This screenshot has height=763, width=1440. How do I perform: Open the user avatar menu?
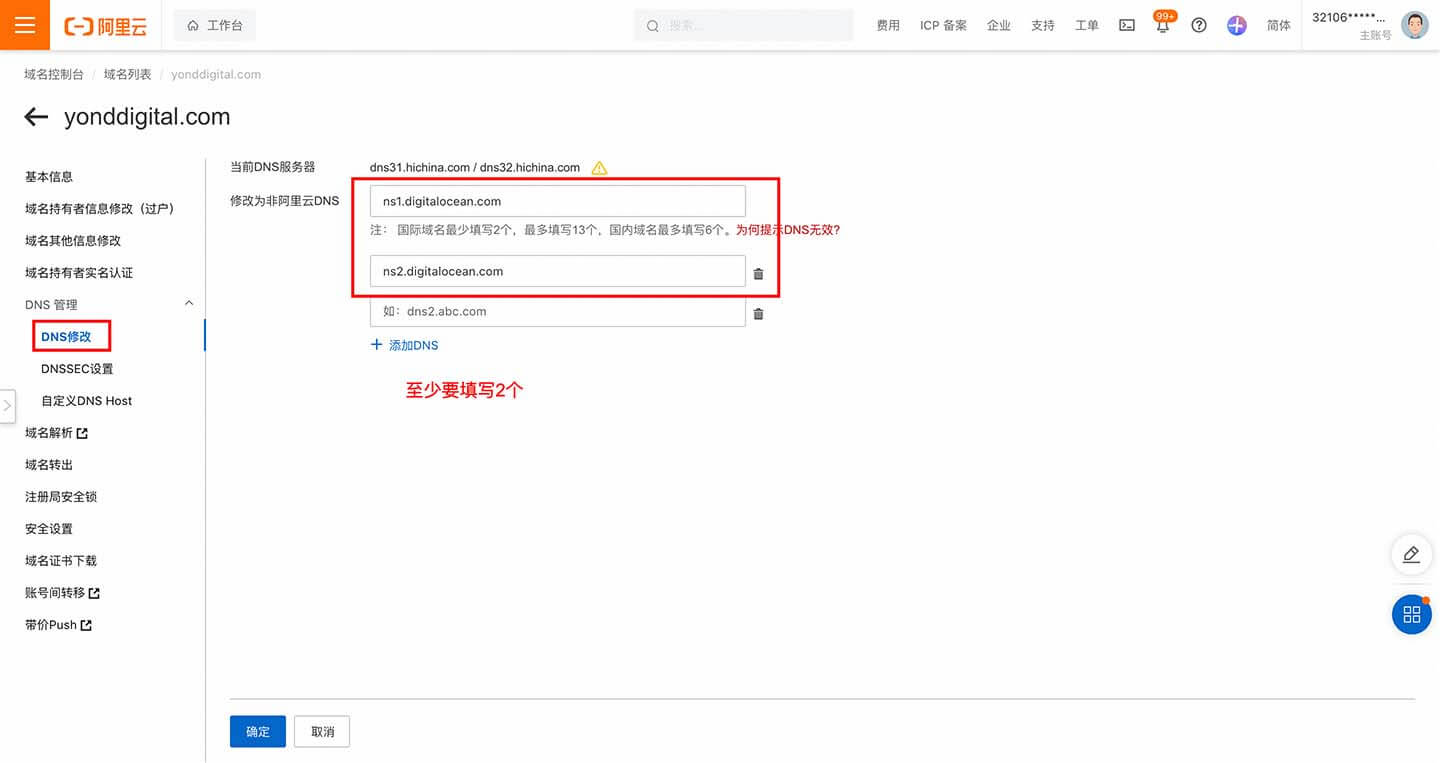(x=1414, y=25)
